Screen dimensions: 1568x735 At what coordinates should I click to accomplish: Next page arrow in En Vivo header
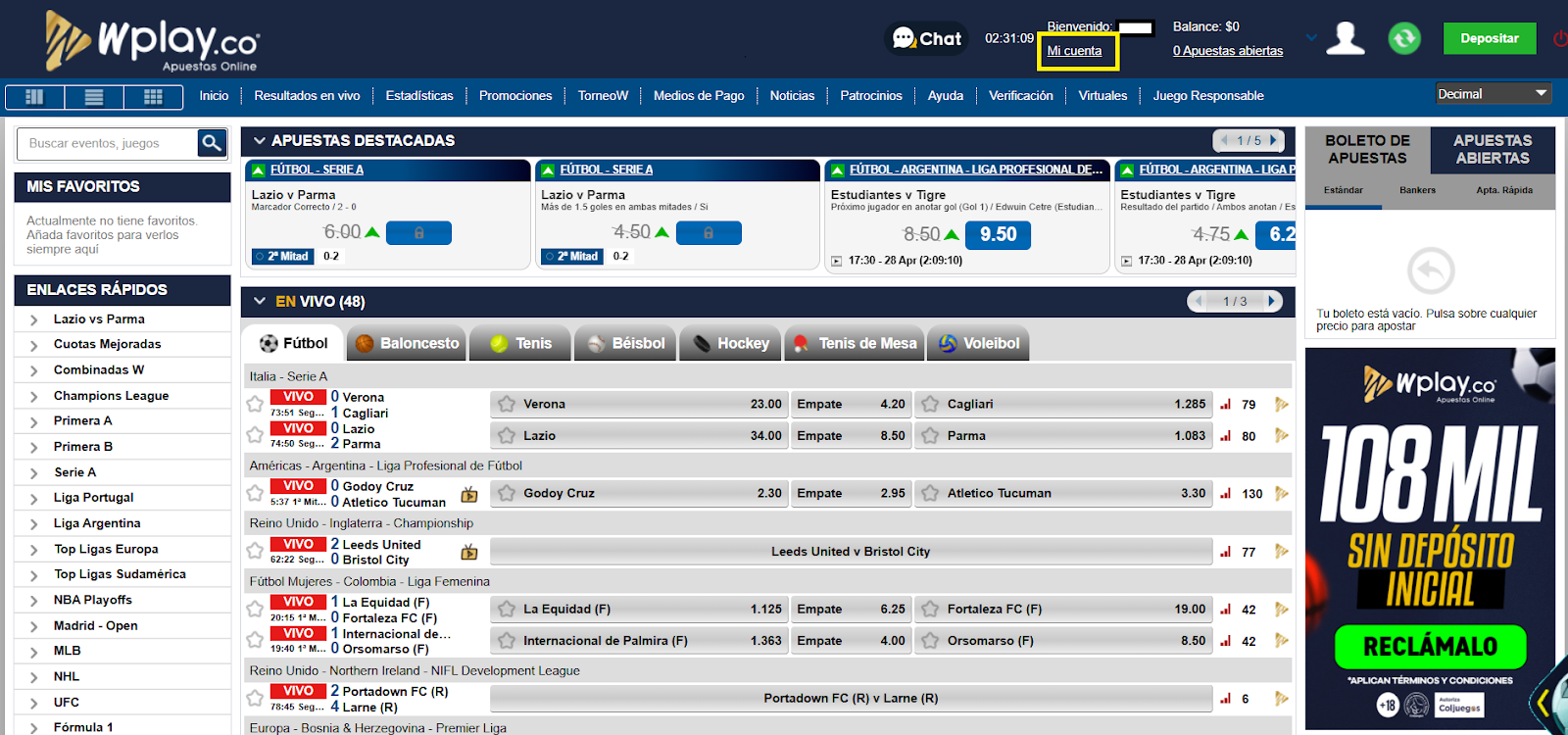tap(1271, 301)
